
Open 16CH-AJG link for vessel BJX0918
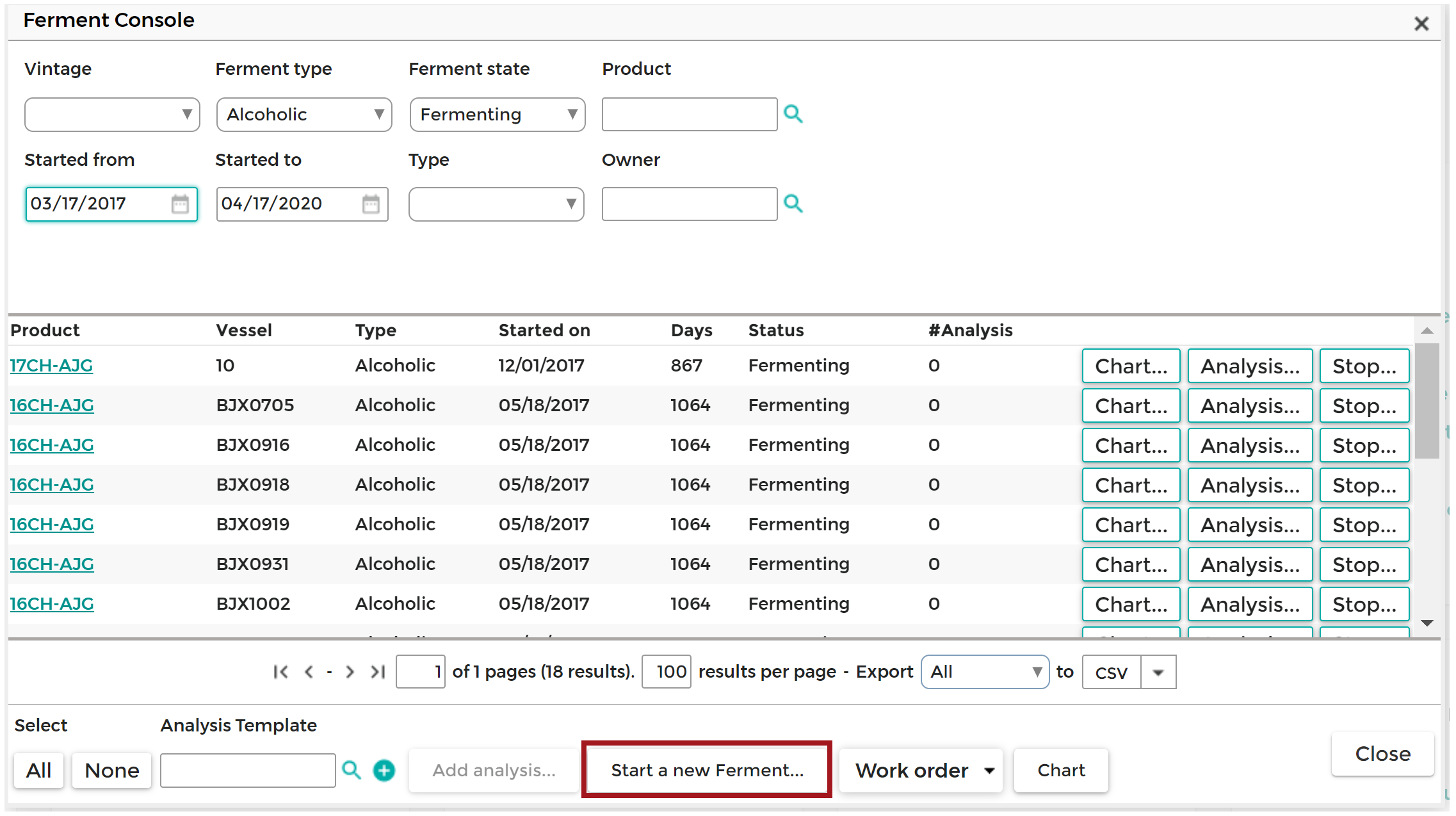click(52, 484)
